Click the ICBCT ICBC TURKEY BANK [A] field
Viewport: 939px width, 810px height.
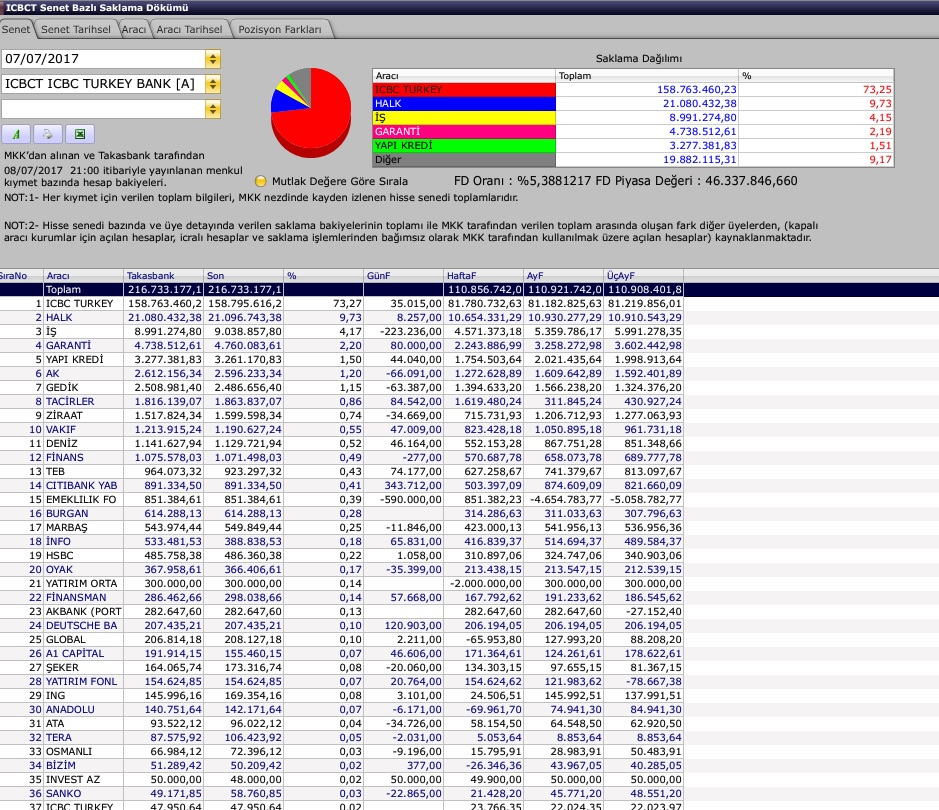104,84
